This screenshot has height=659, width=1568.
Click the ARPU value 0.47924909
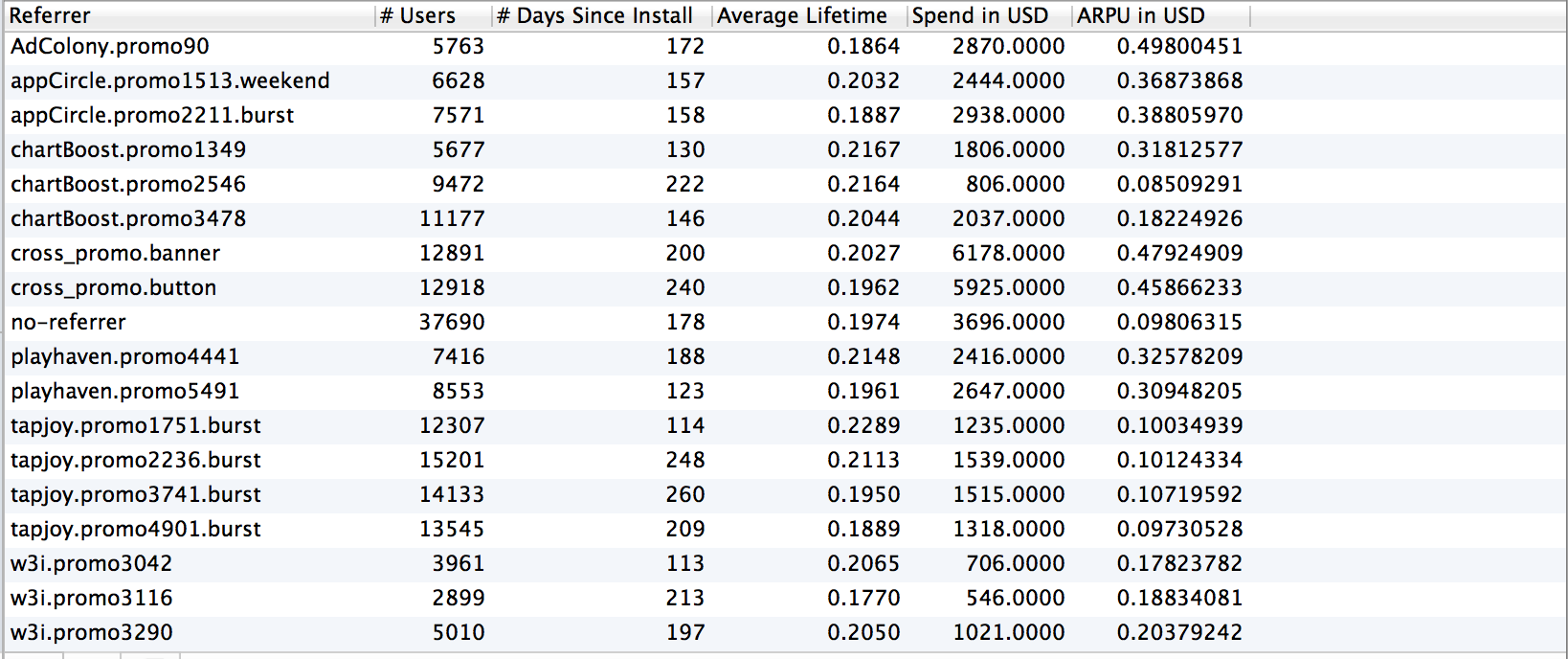coord(1179,253)
